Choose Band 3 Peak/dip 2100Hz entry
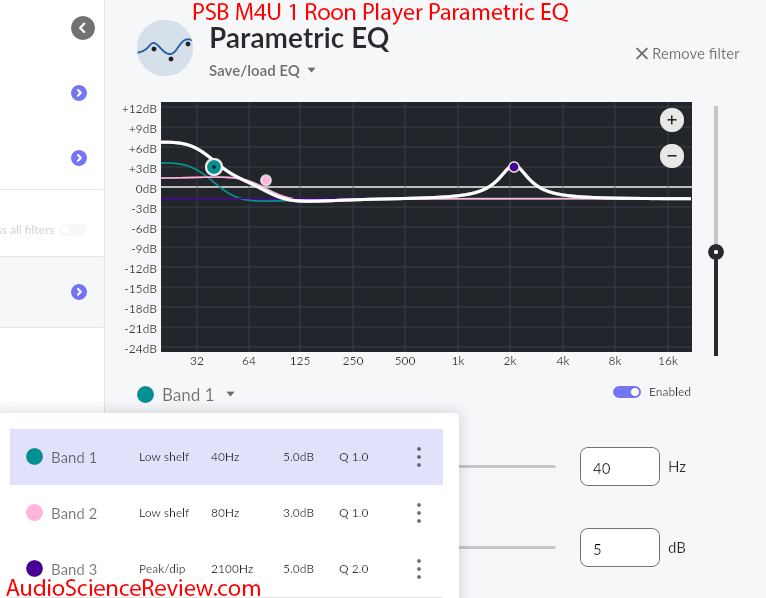The width and height of the screenshot is (766, 598). click(226, 569)
